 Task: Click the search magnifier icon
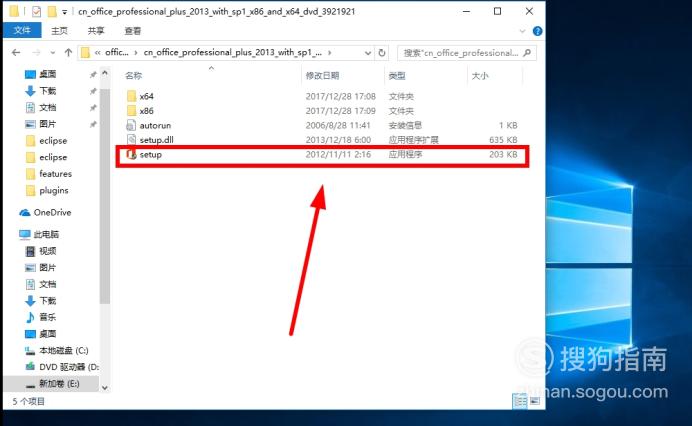(527, 53)
